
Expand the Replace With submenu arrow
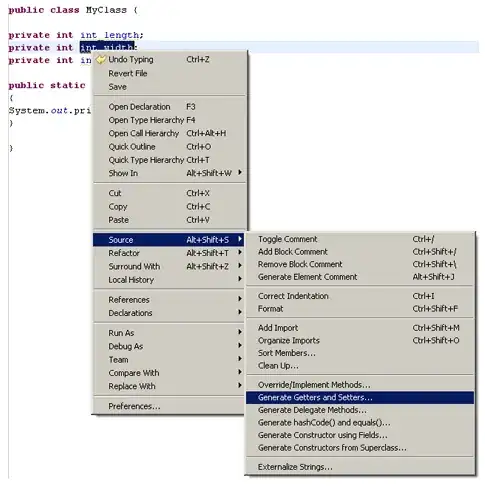[x=240, y=386]
